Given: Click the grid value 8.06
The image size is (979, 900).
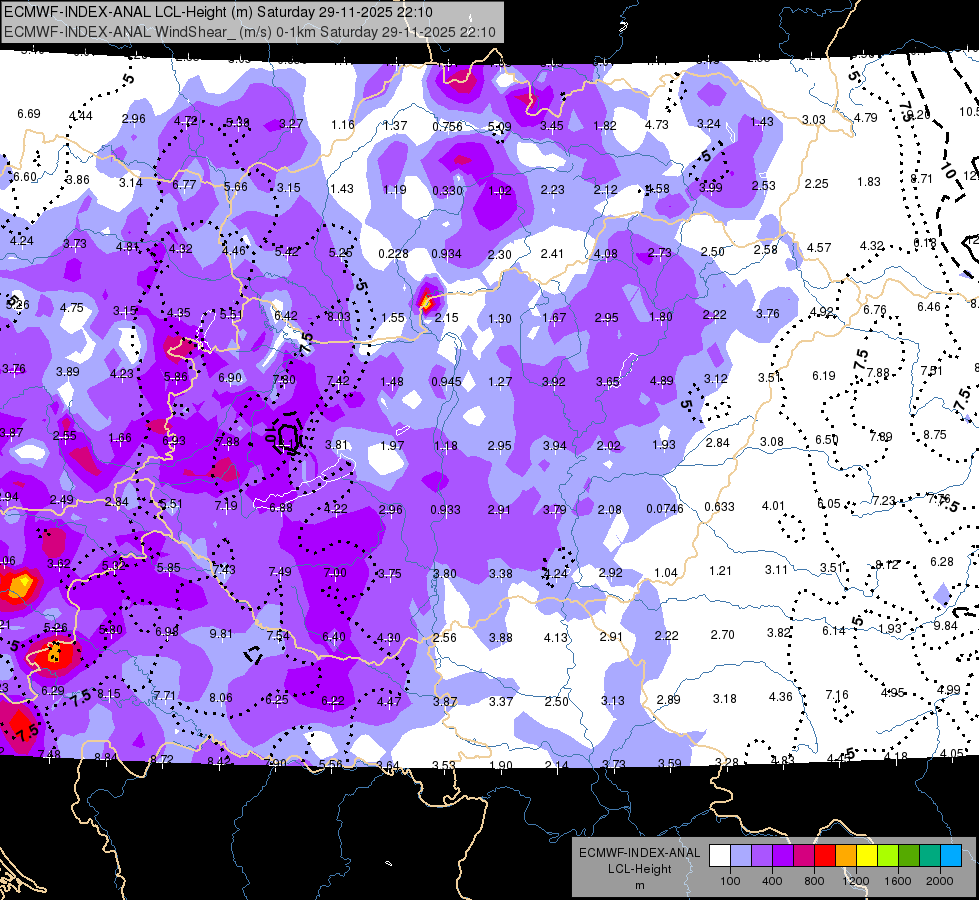Looking at the screenshot, I should (x=220, y=698).
